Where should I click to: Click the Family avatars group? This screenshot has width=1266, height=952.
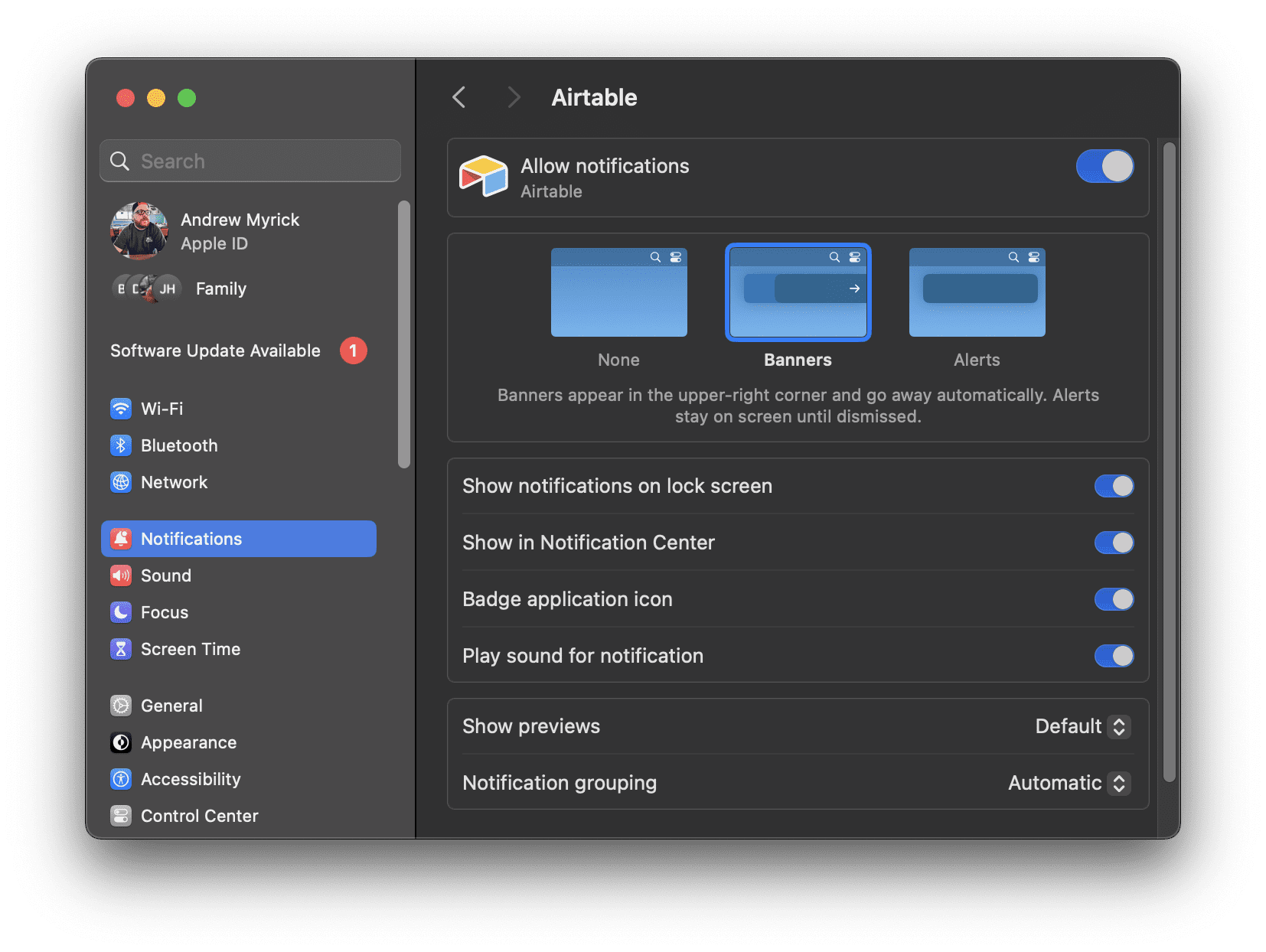point(147,289)
